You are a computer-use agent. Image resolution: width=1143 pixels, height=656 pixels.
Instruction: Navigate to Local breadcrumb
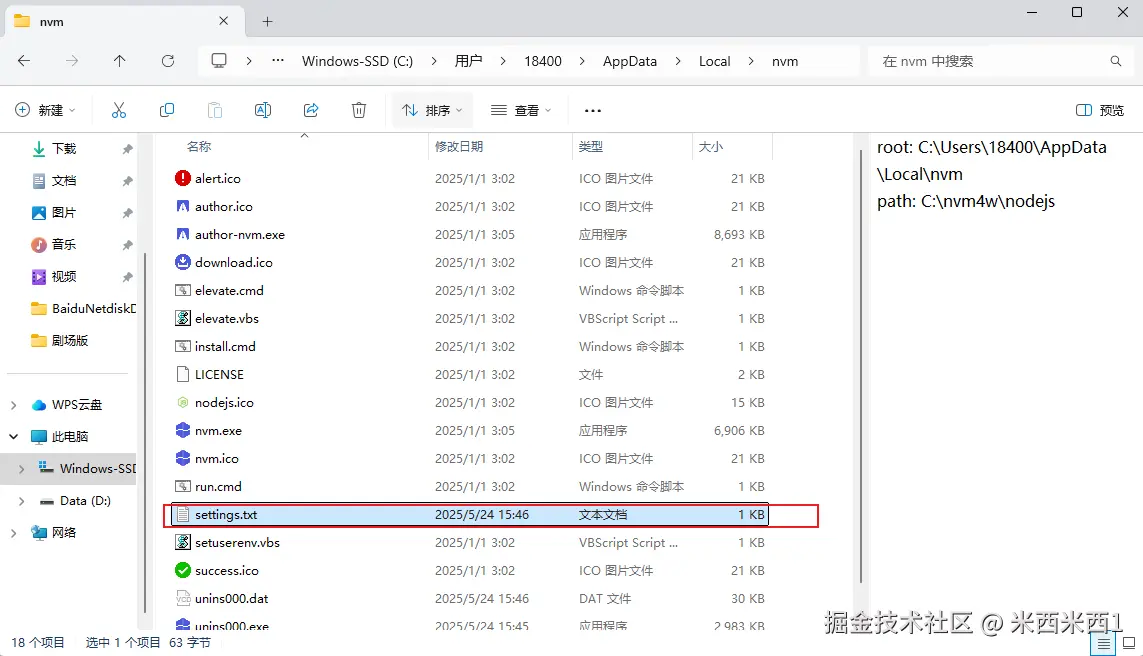pyautogui.click(x=714, y=61)
